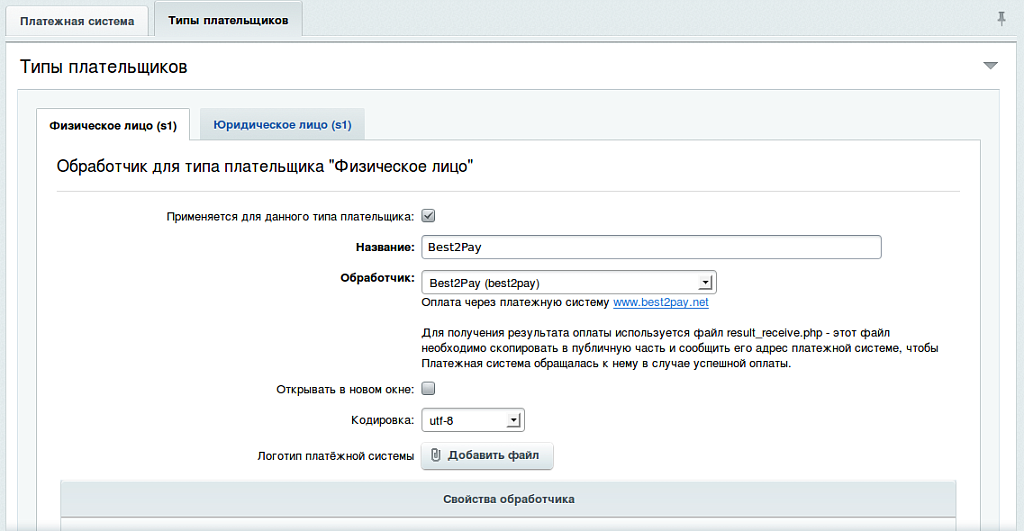The image size is (1024, 531).
Task: Click the Название field containing Best2Pay
Action: pyautogui.click(x=651, y=247)
